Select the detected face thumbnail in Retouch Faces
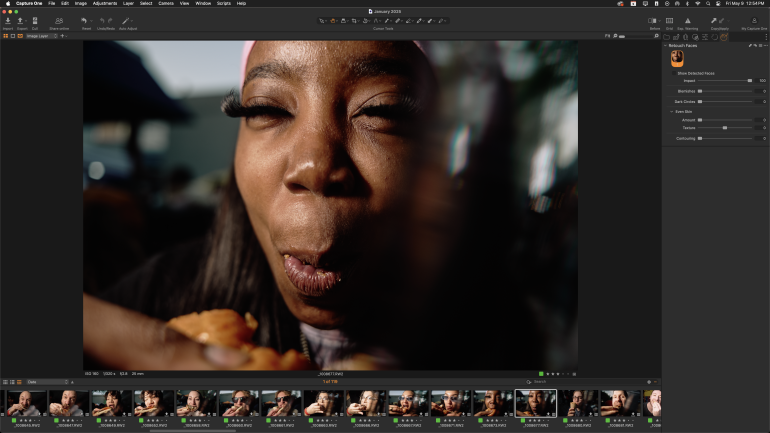This screenshot has height=433, width=770. pos(677,59)
